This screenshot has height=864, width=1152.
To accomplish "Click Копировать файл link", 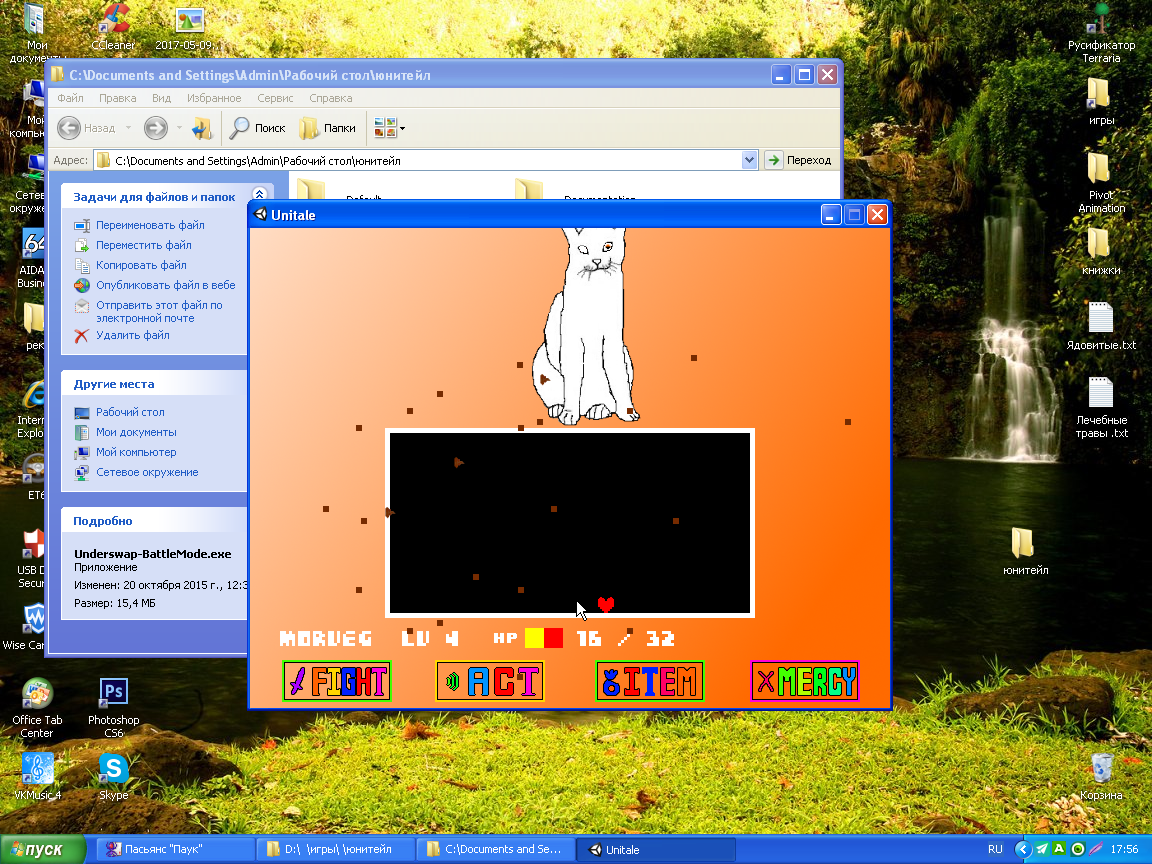I will coord(141,264).
